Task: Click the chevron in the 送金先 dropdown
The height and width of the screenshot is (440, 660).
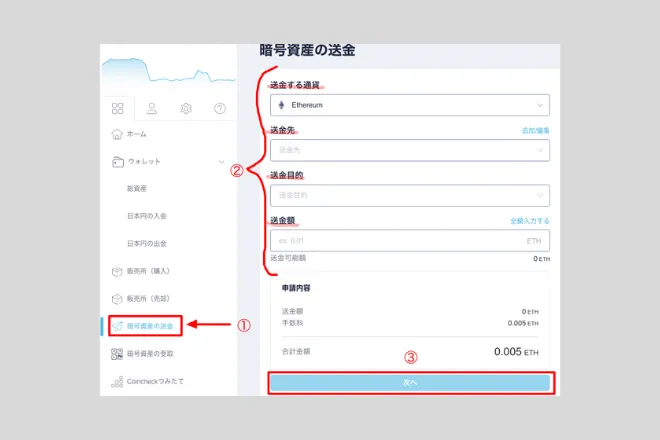Action: pos(540,150)
